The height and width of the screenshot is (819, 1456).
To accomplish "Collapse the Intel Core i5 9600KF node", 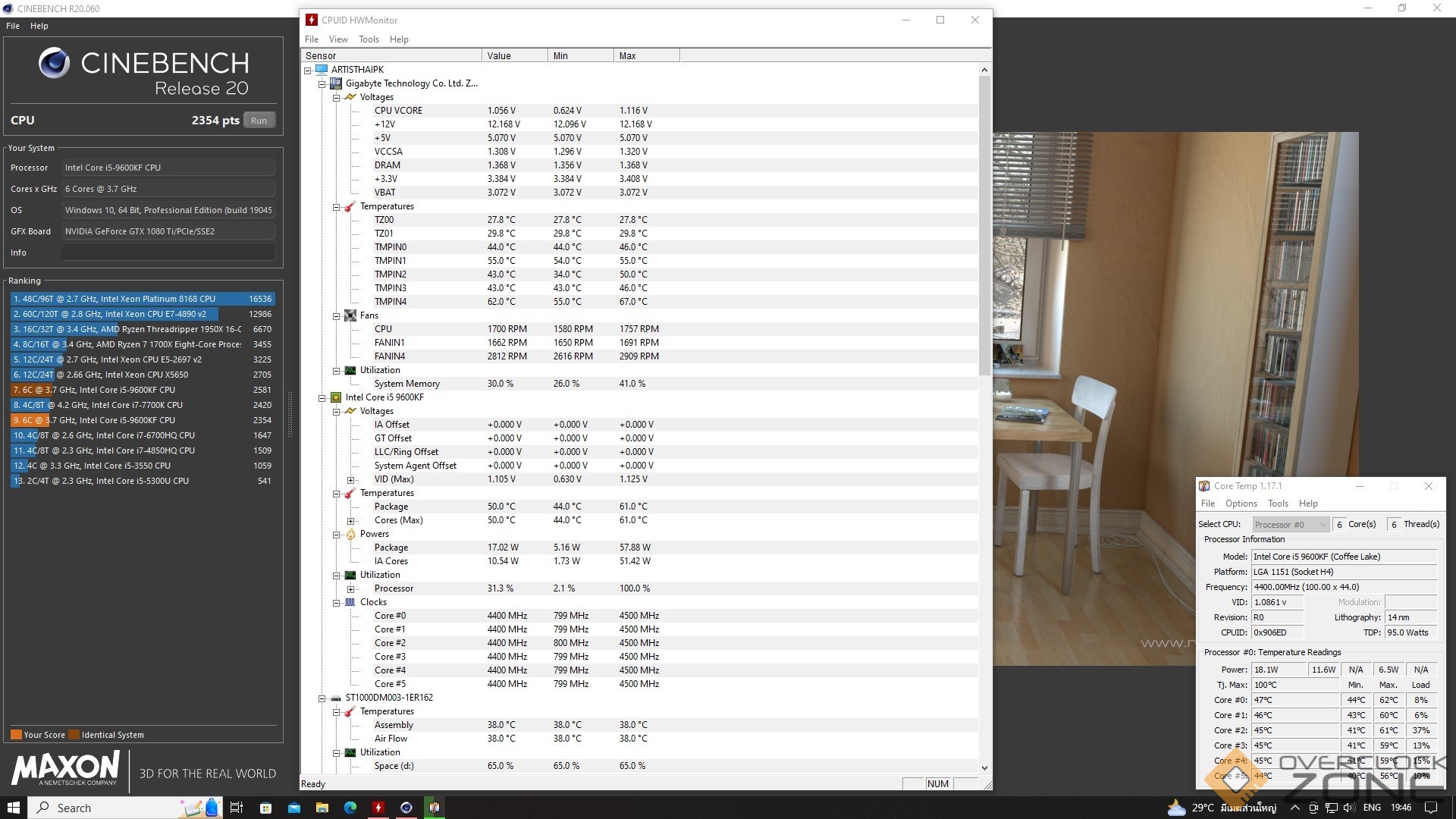I will point(322,398).
